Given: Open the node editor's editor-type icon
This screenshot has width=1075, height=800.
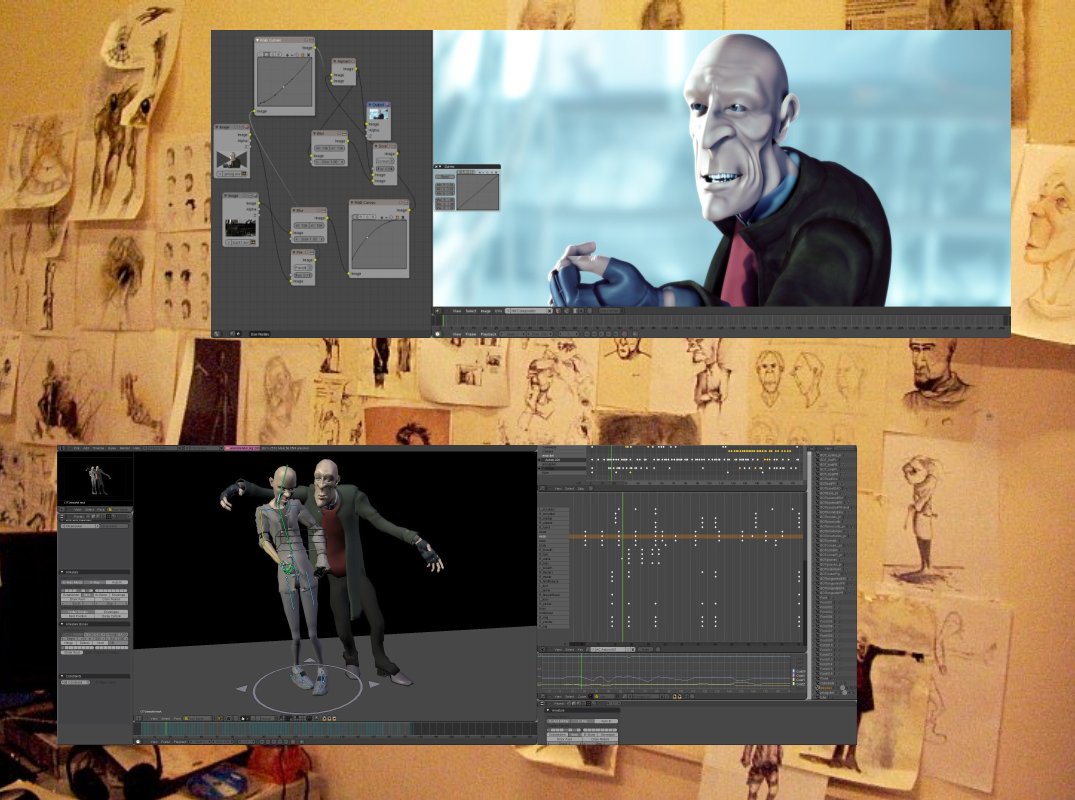Looking at the screenshot, I should click(217, 334).
